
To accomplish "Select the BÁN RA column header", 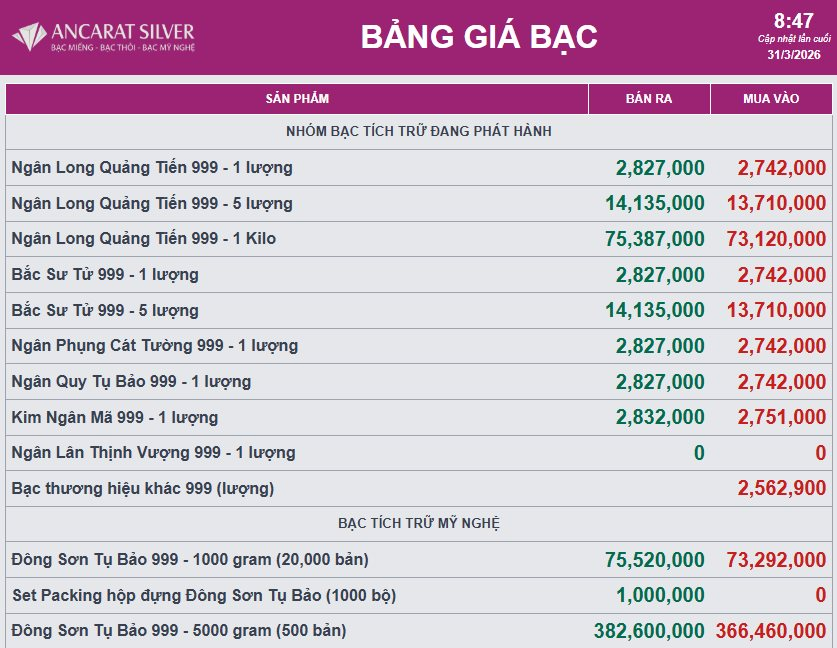I will [648, 98].
